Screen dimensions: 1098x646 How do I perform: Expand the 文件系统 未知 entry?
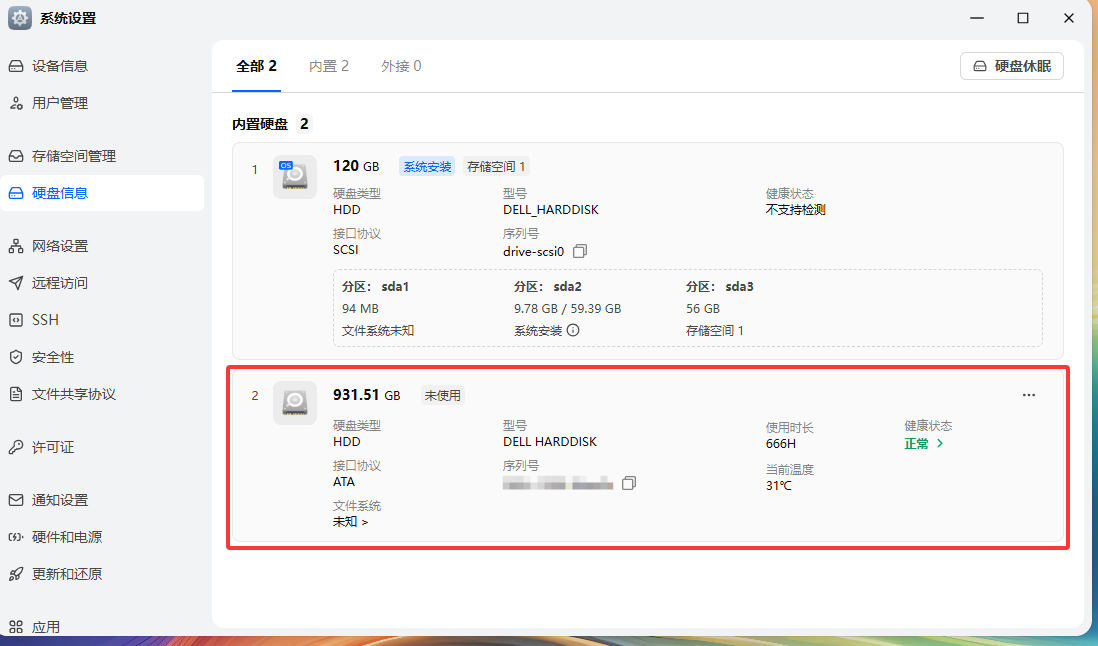(351, 521)
